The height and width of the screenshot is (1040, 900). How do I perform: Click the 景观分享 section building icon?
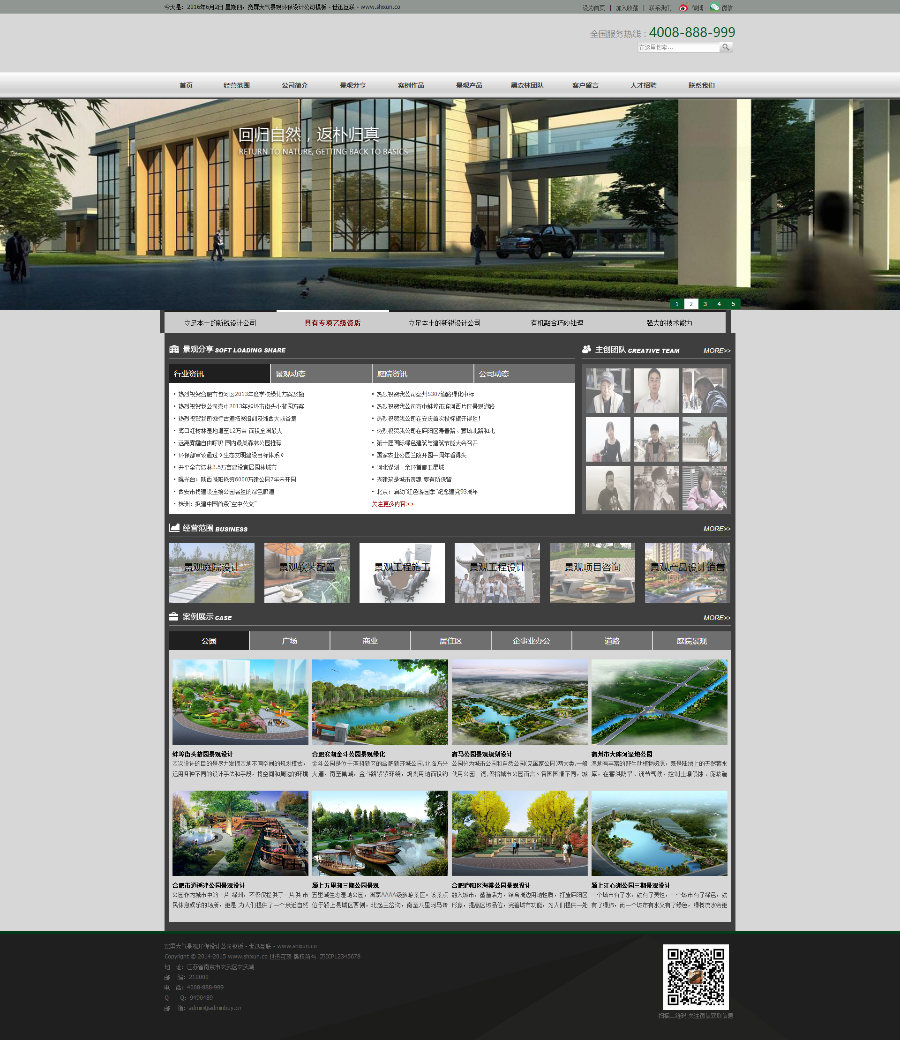pyautogui.click(x=174, y=349)
